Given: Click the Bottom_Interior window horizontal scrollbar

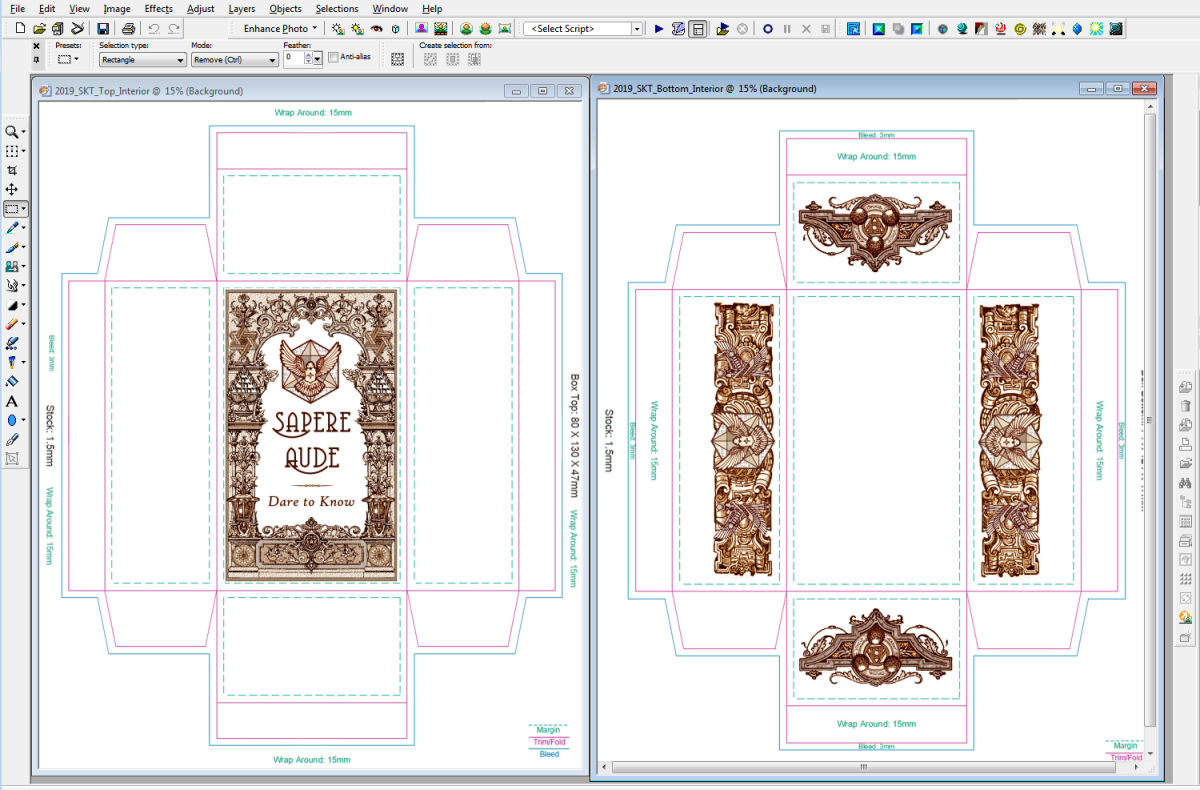Looking at the screenshot, I should tap(864, 767).
